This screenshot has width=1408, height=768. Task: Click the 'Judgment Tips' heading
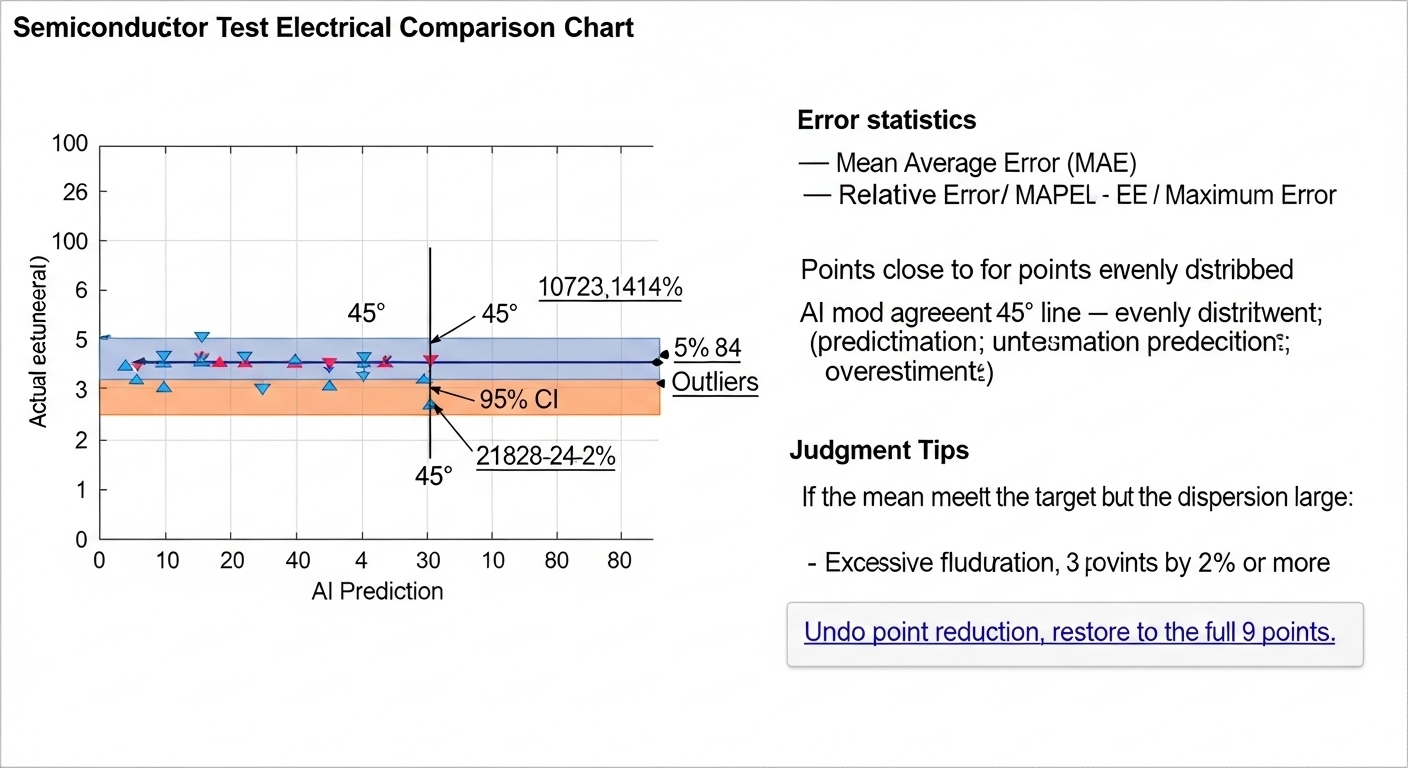pyautogui.click(x=879, y=451)
